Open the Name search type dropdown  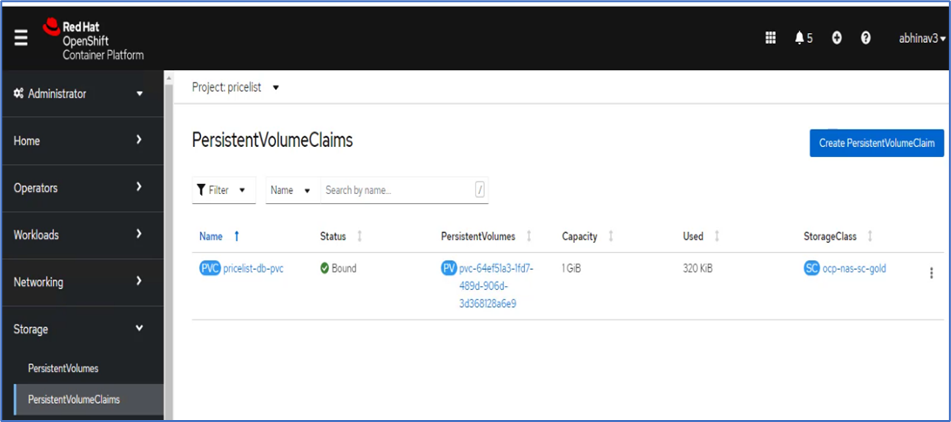click(292, 190)
